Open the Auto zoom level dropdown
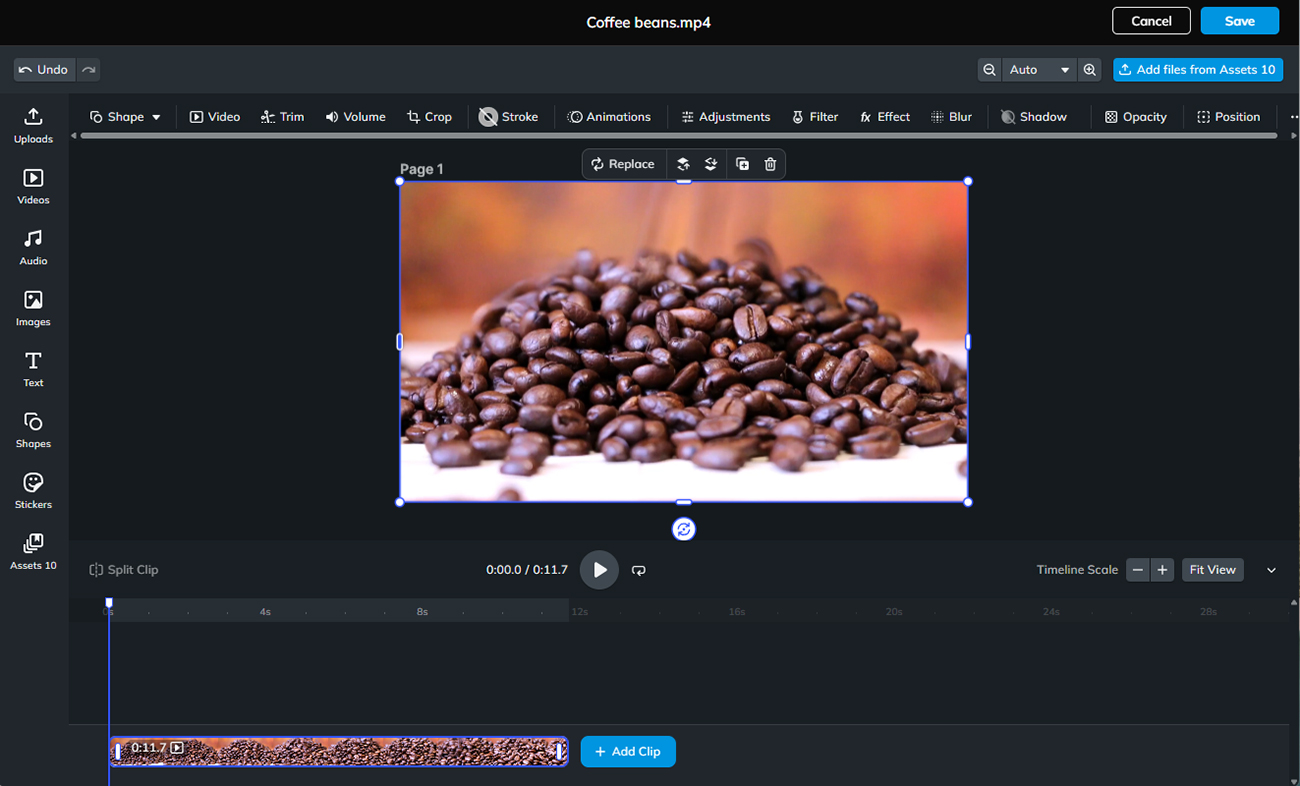The width and height of the screenshot is (1300, 786). point(1038,70)
